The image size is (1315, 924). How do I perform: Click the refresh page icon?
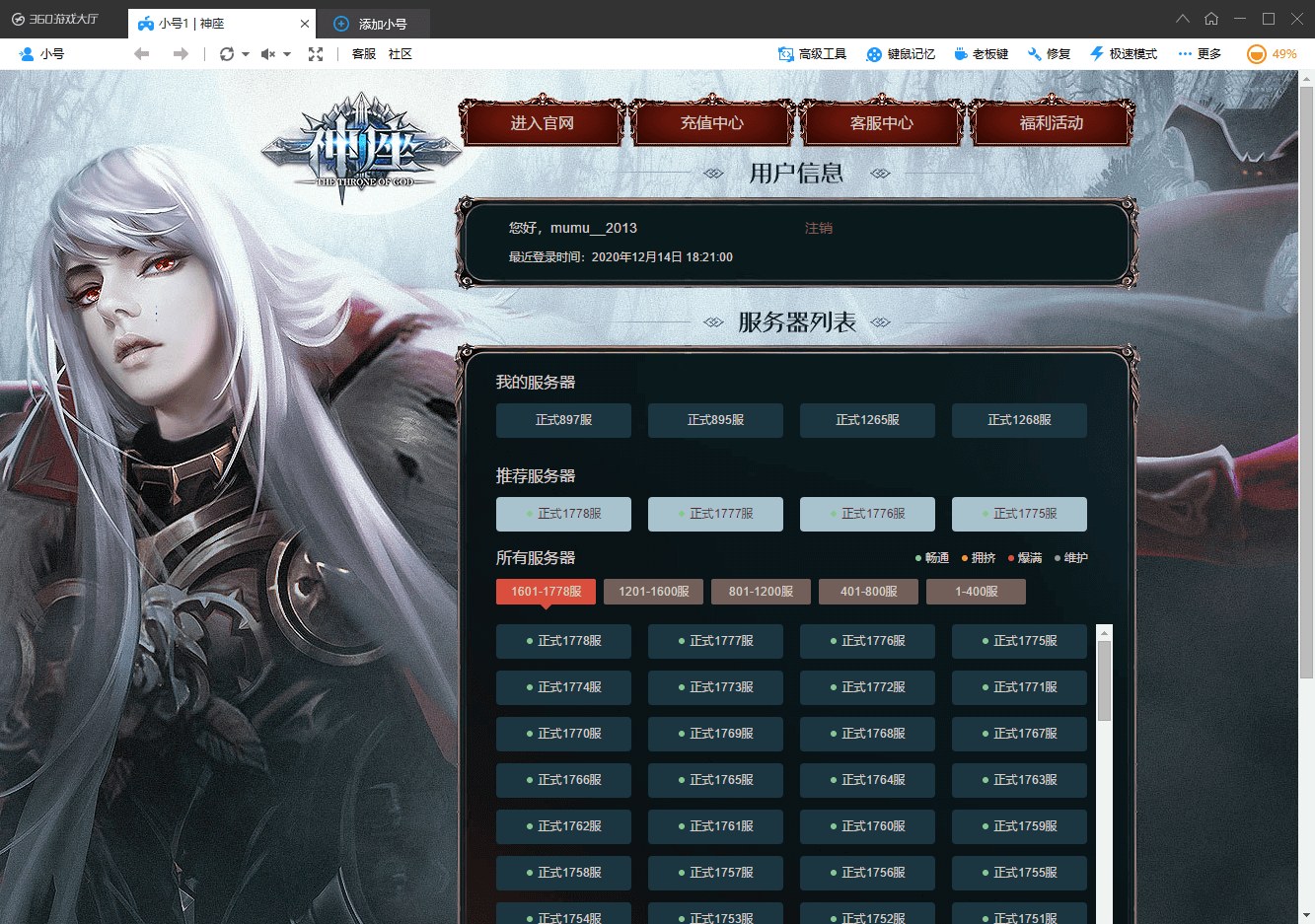(227, 54)
